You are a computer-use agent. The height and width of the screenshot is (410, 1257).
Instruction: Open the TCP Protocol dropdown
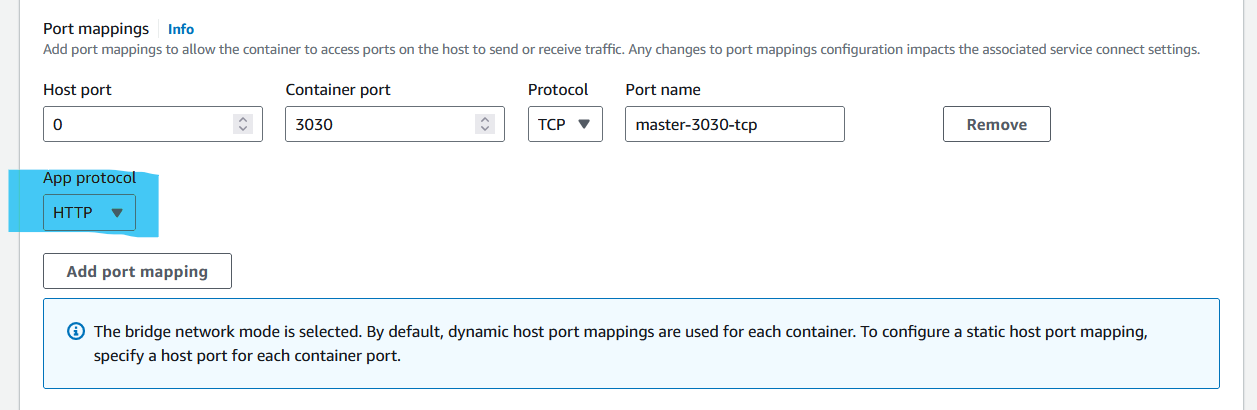tap(565, 124)
